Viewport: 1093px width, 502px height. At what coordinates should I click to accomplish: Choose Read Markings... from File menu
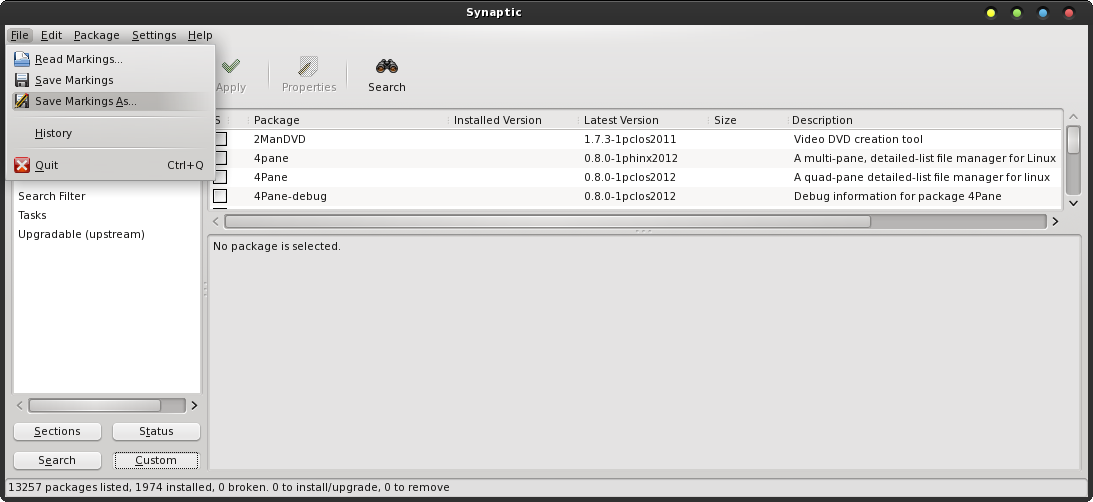point(110,59)
